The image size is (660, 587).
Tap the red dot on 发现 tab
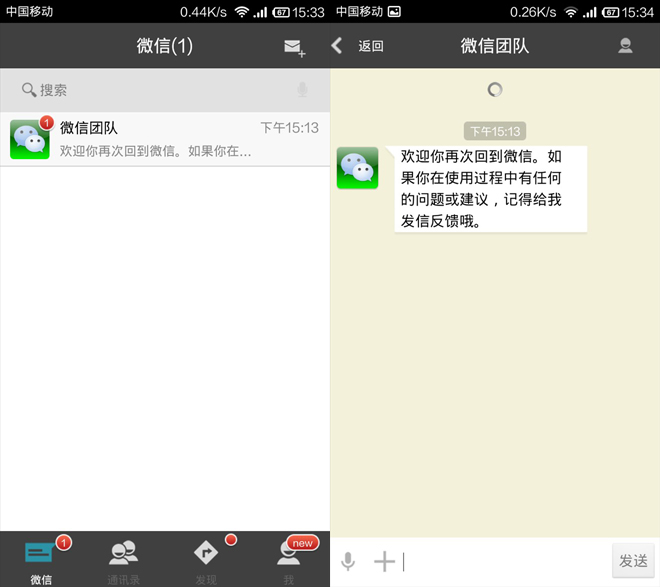pos(231,539)
